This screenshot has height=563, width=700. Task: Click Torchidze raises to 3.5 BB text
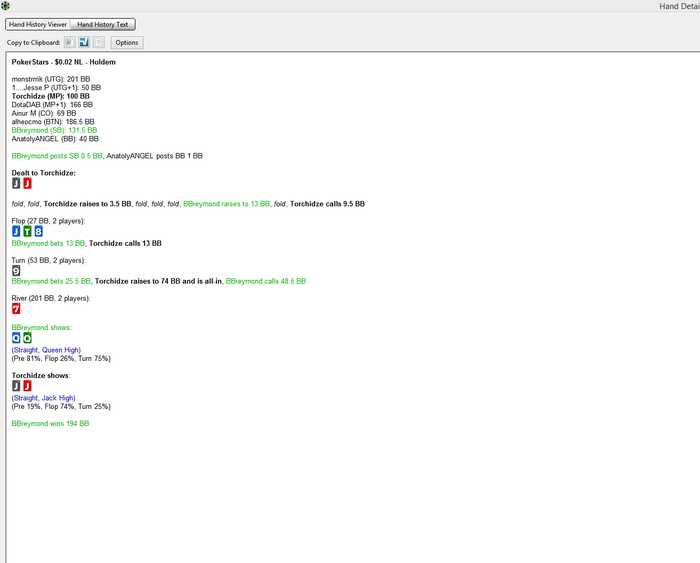88,204
